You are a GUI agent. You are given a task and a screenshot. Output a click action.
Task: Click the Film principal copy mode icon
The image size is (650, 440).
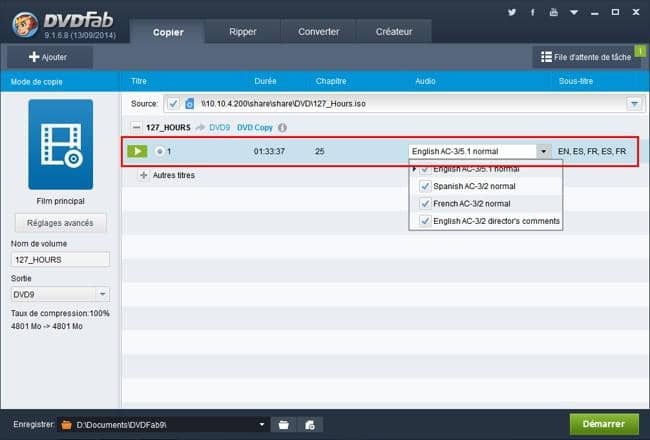(x=61, y=144)
